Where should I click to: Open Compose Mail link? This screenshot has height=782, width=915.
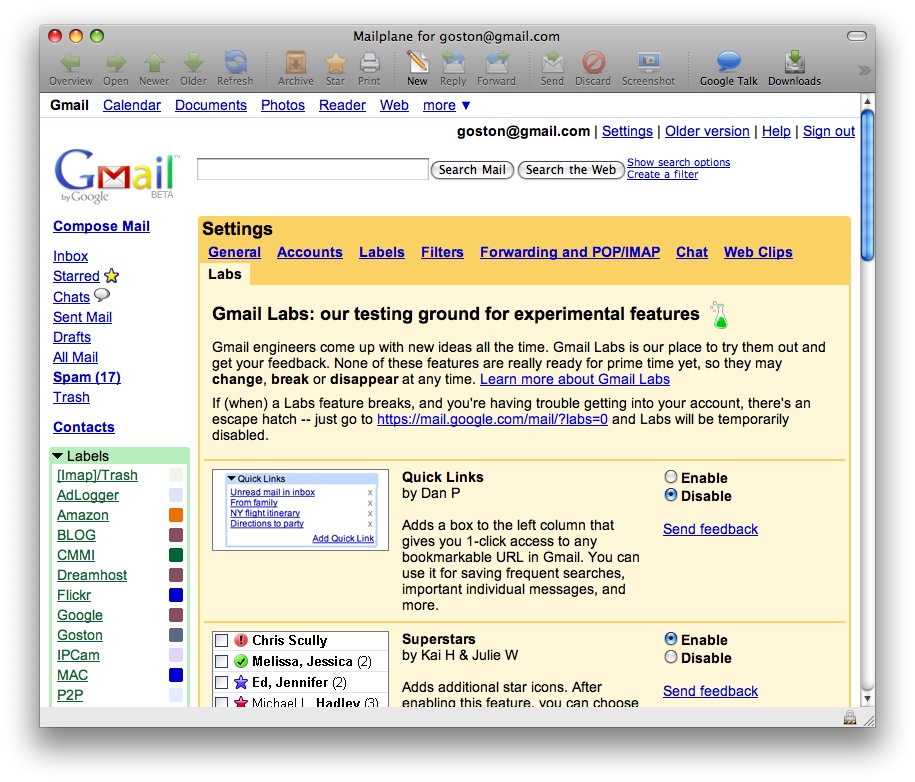tap(102, 226)
